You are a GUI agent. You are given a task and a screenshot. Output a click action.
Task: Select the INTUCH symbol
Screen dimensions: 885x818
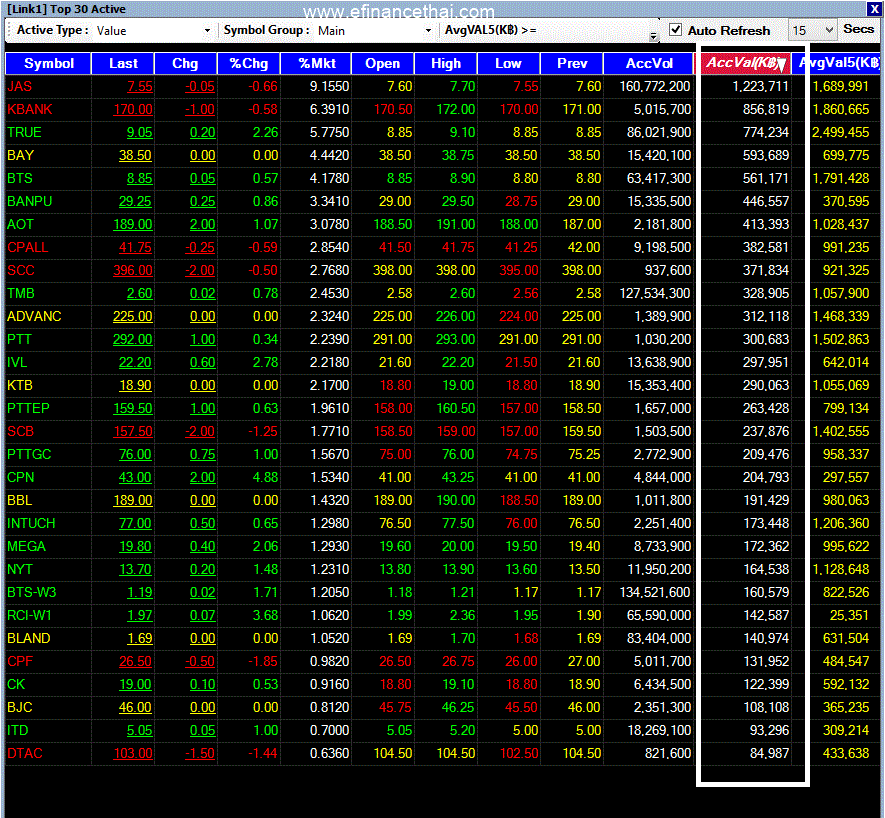point(31,523)
